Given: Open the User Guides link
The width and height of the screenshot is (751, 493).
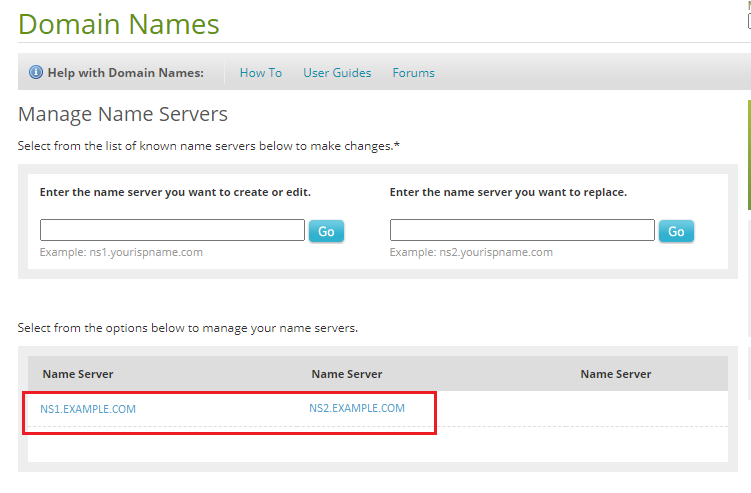Looking at the screenshot, I should 337,73.
